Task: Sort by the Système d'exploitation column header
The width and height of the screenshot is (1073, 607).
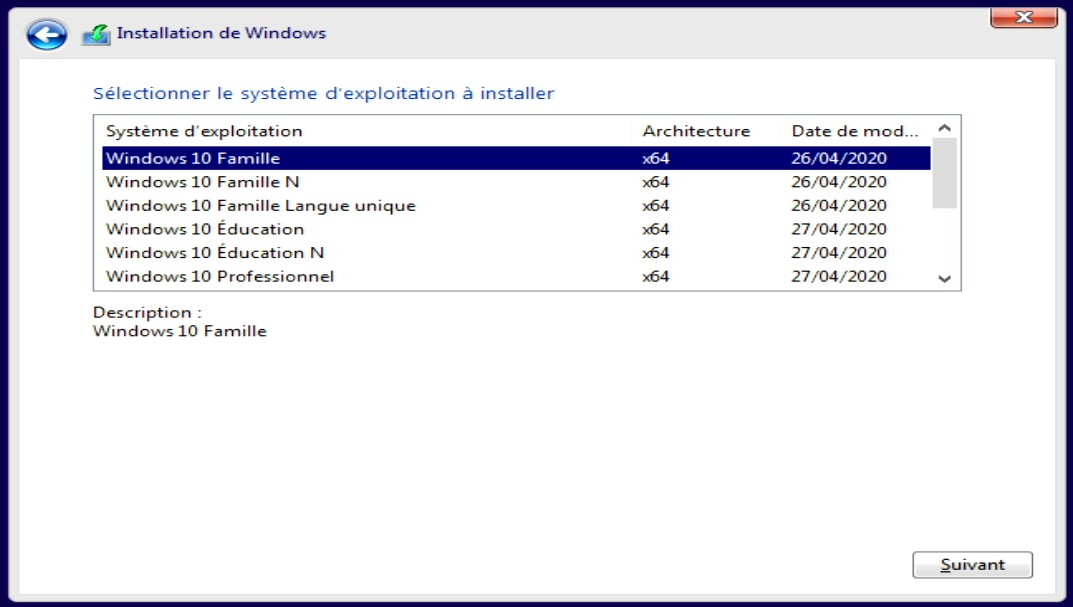Action: pyautogui.click(x=204, y=131)
